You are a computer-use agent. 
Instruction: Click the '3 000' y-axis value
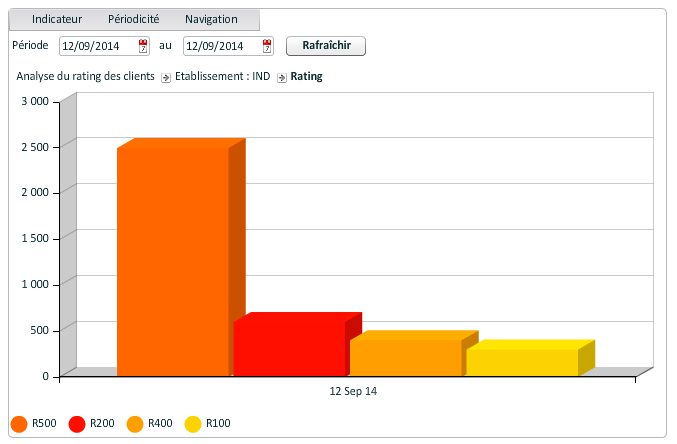pyautogui.click(x=35, y=101)
